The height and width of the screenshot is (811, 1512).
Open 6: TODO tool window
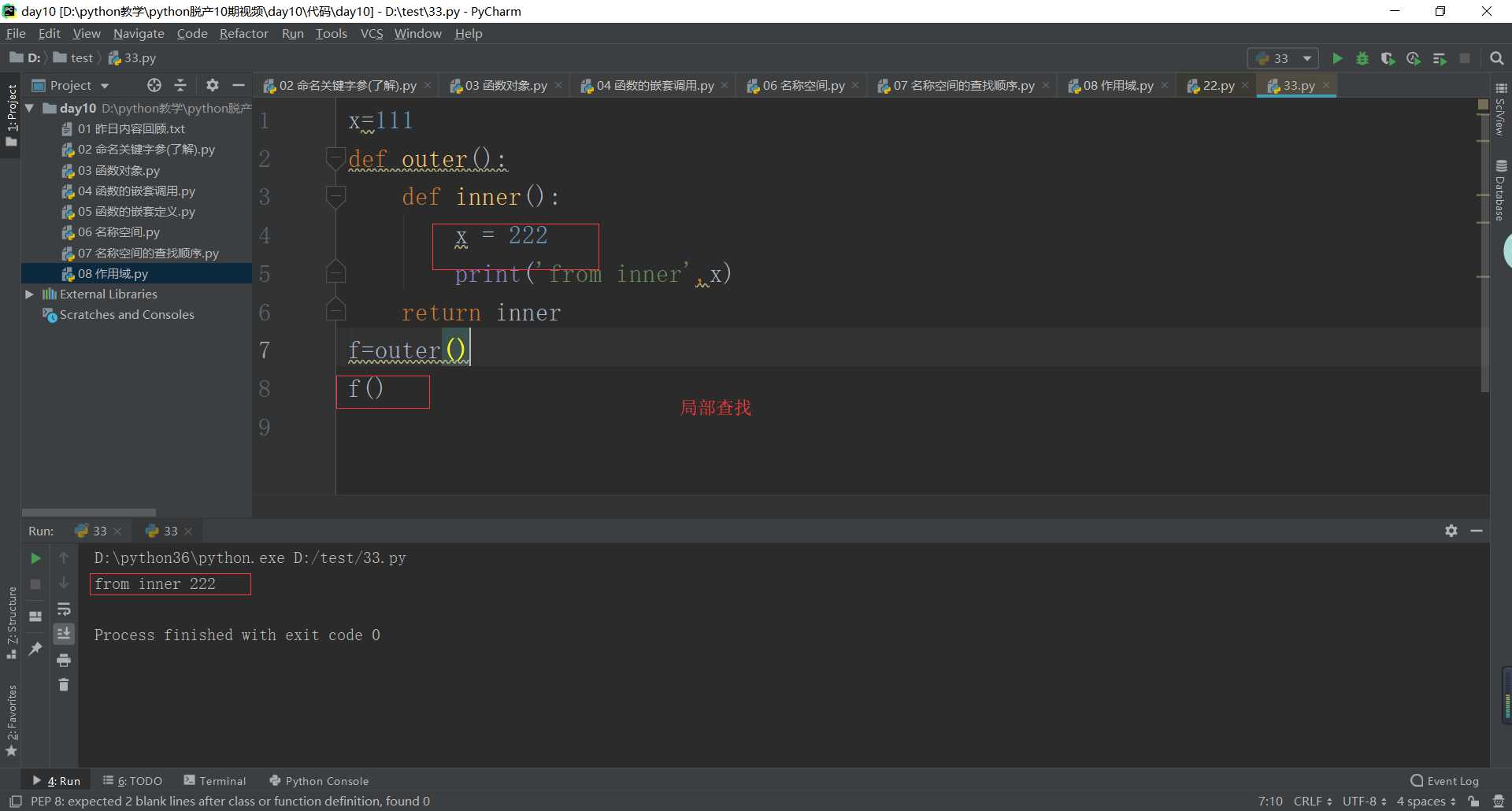[x=132, y=781]
